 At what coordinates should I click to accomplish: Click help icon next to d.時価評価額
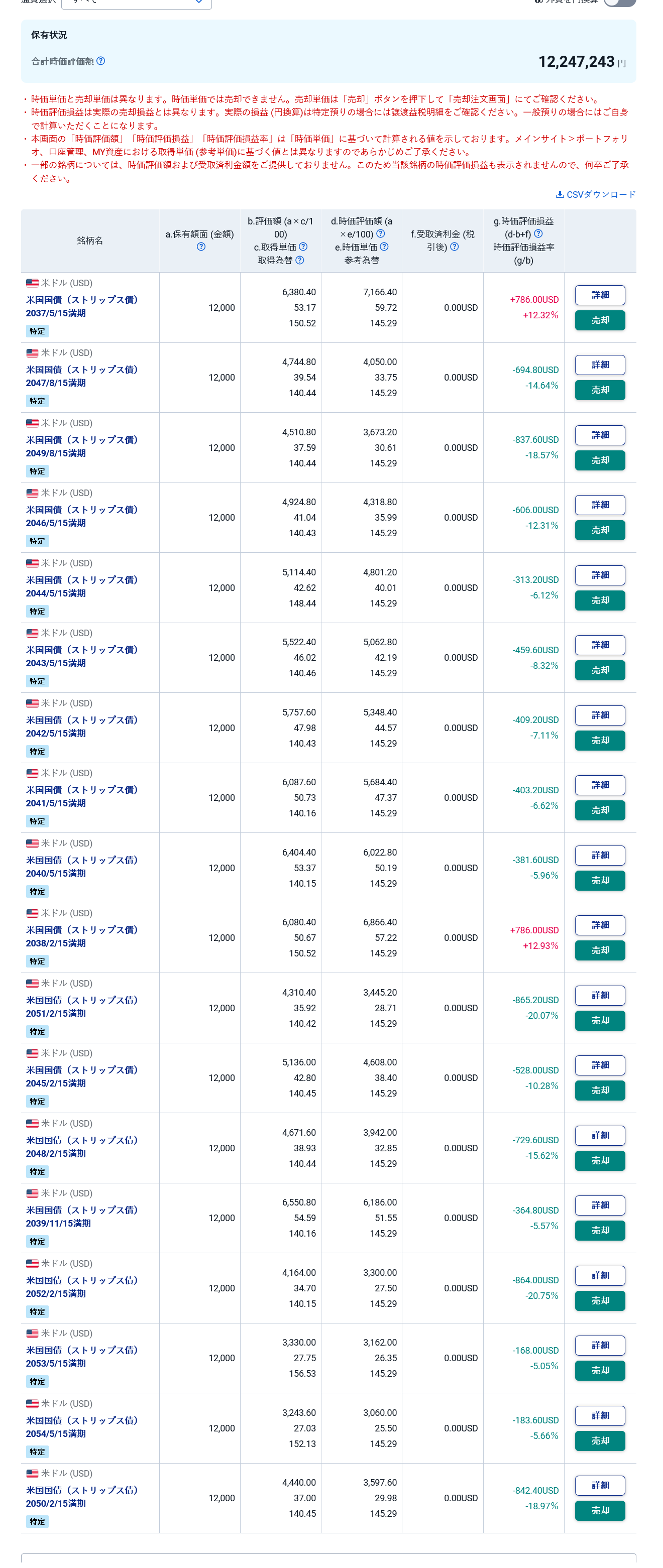pyautogui.click(x=381, y=234)
